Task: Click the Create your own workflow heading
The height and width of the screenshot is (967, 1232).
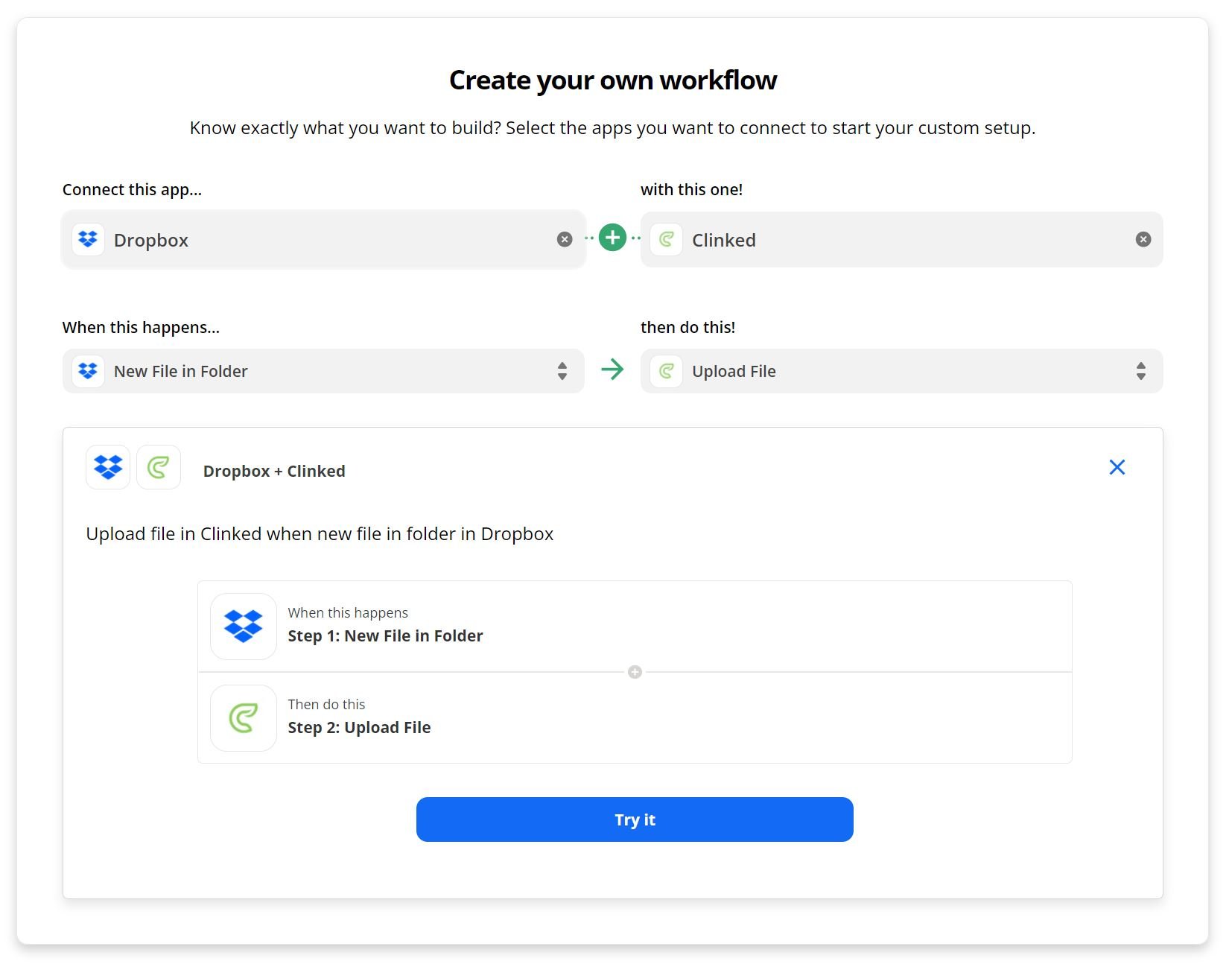Action: (x=613, y=80)
